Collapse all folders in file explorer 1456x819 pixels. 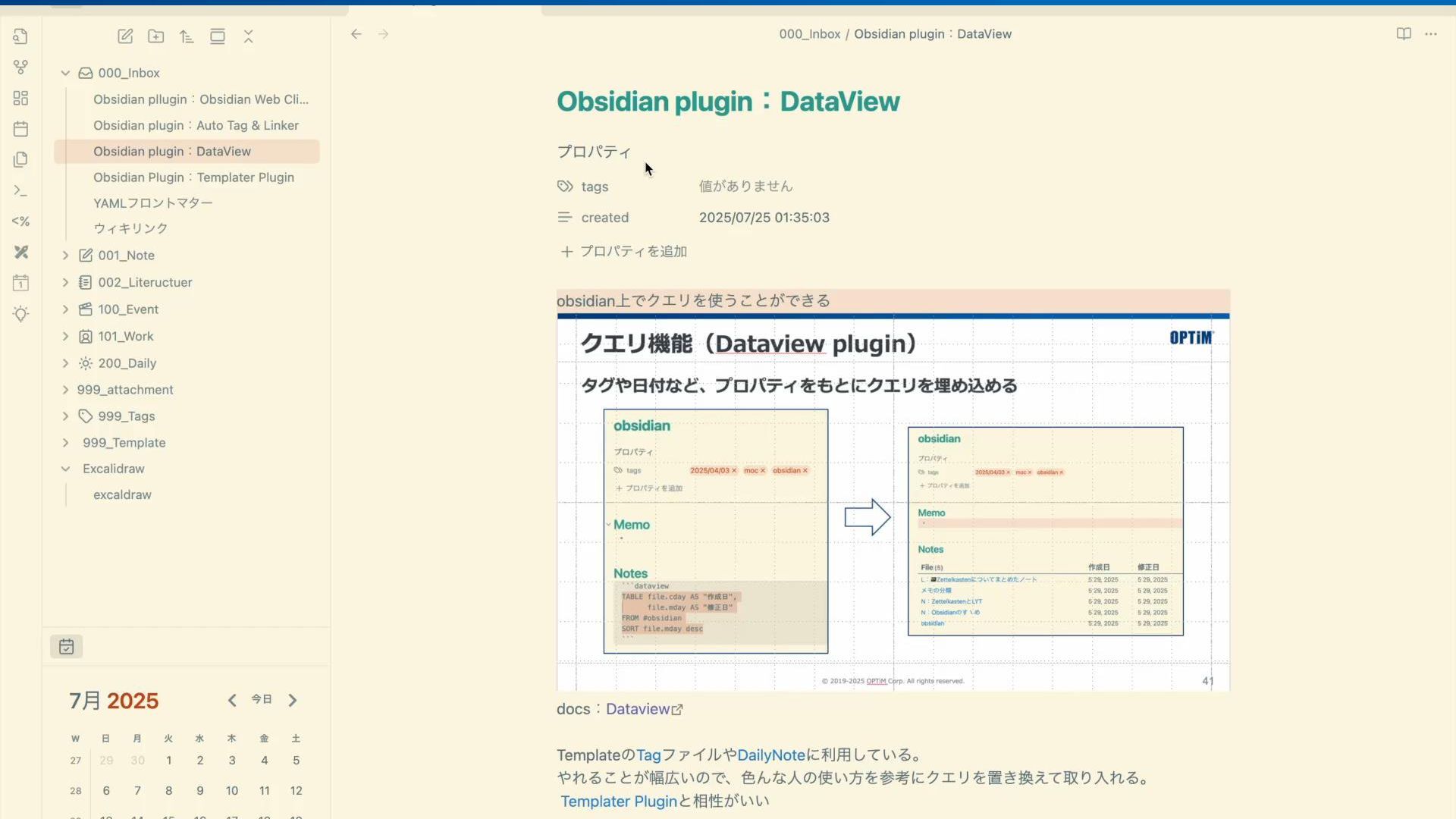pos(248,36)
